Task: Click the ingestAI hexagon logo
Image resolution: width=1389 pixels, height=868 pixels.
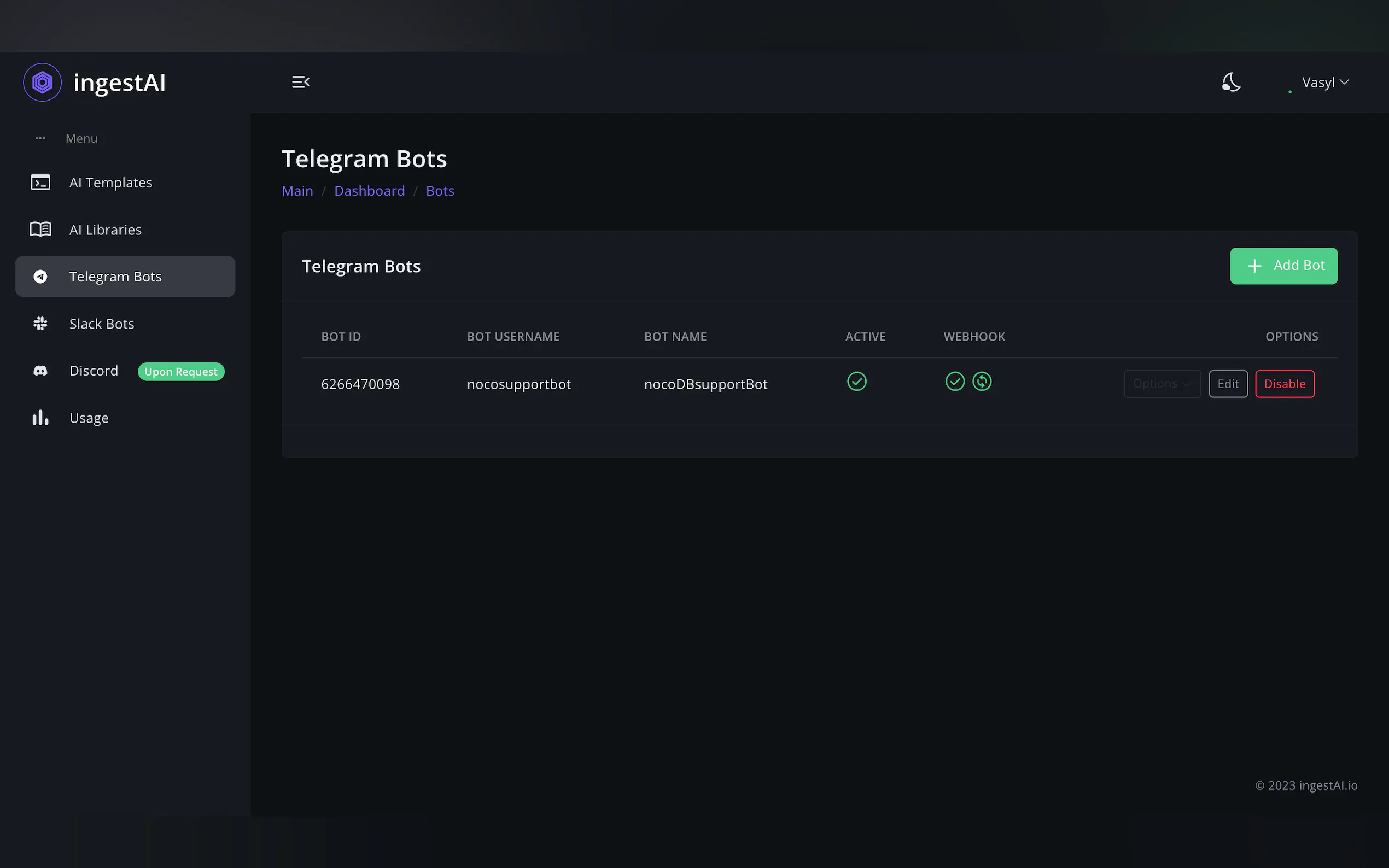Action: (42, 83)
